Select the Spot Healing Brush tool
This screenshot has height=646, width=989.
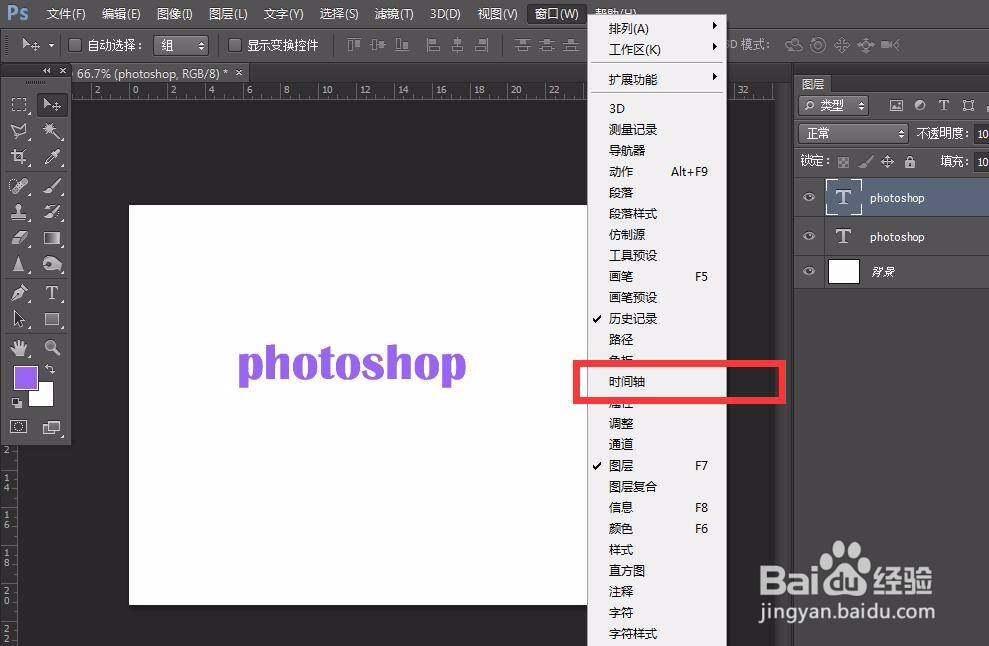click(19, 186)
